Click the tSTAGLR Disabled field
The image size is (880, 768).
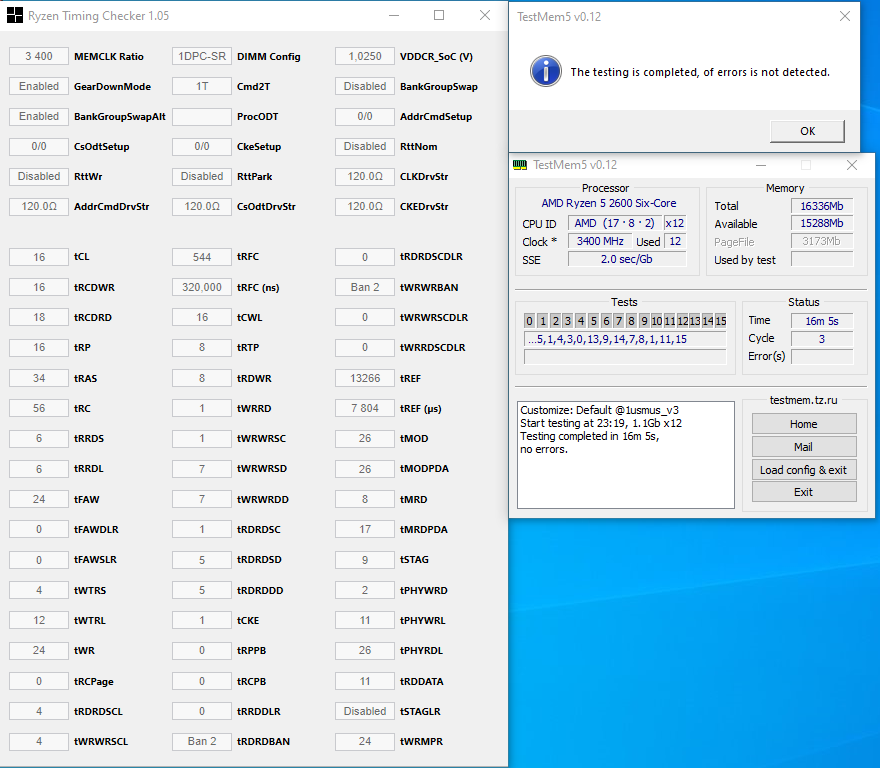[365, 711]
